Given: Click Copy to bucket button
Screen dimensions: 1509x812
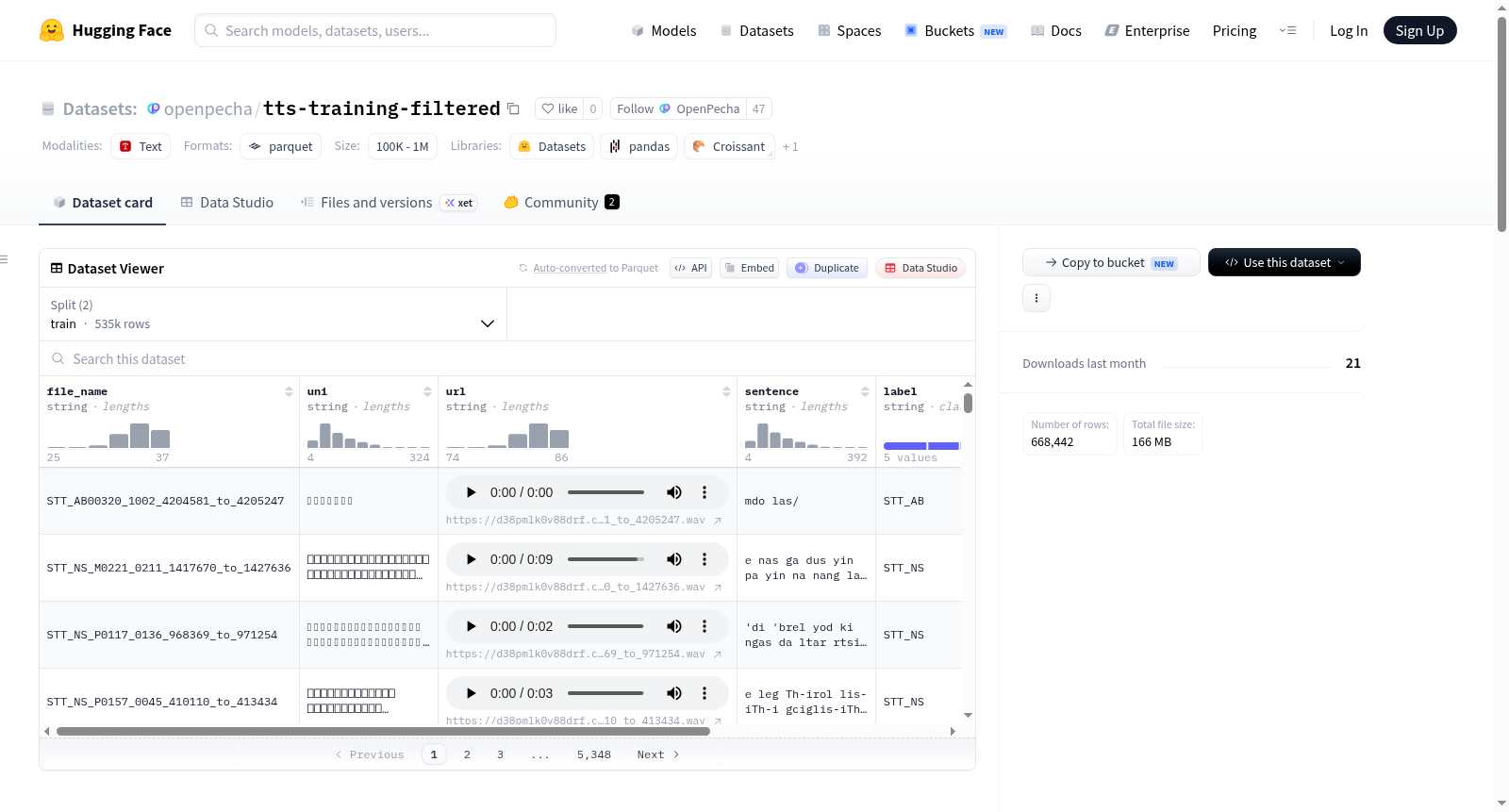Looking at the screenshot, I should [1111, 262].
